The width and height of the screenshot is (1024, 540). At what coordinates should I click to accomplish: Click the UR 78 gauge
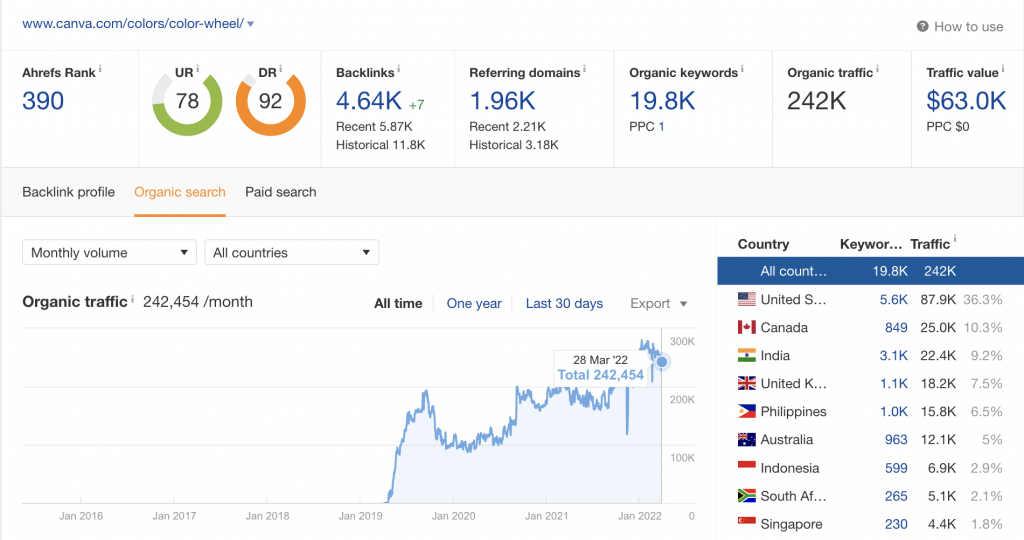pyautogui.click(x=187, y=102)
